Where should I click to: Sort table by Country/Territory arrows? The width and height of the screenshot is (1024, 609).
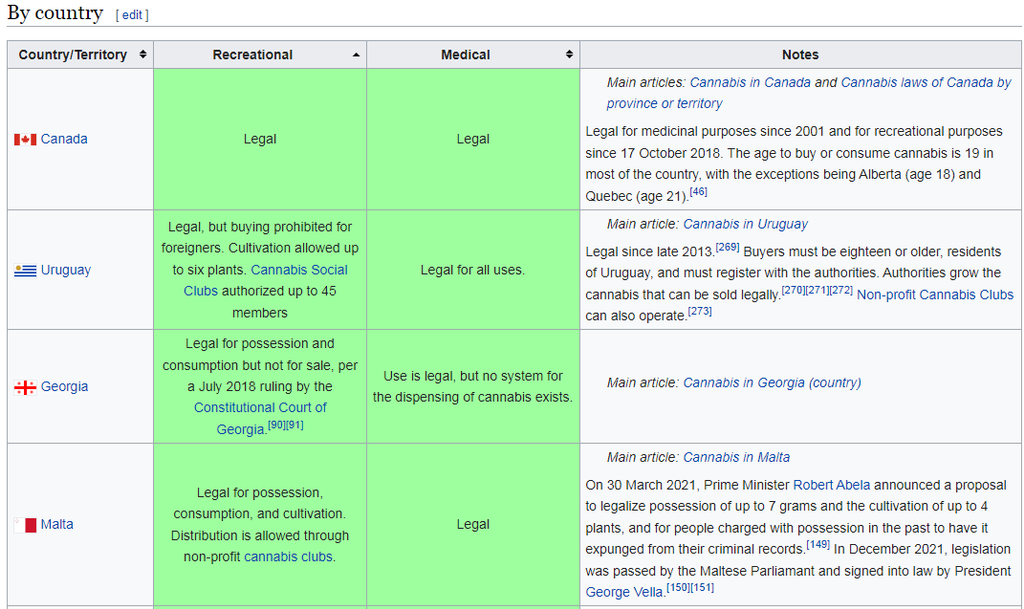click(x=143, y=55)
